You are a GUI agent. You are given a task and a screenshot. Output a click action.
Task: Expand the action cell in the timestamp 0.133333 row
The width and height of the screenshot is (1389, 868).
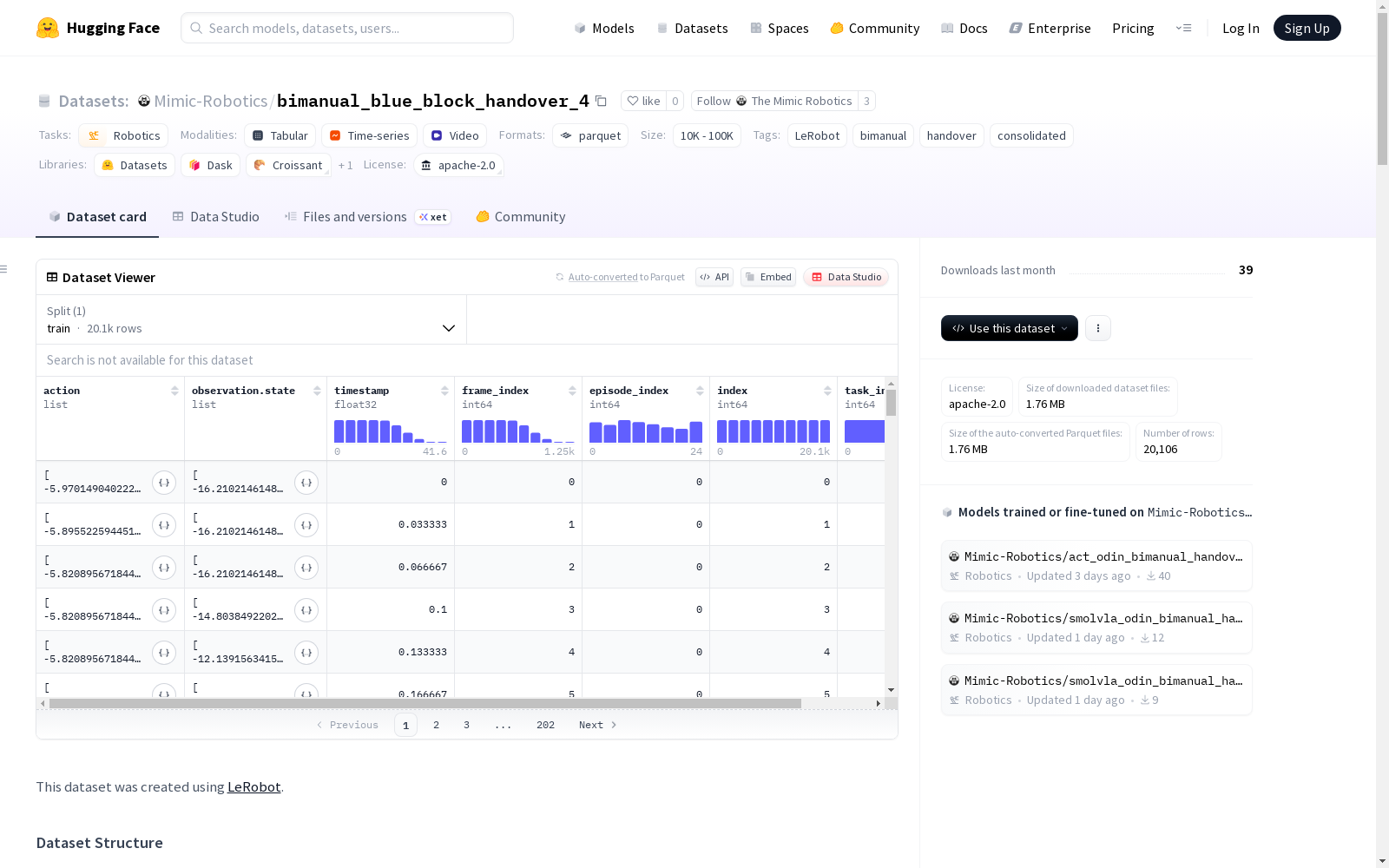pos(164,653)
